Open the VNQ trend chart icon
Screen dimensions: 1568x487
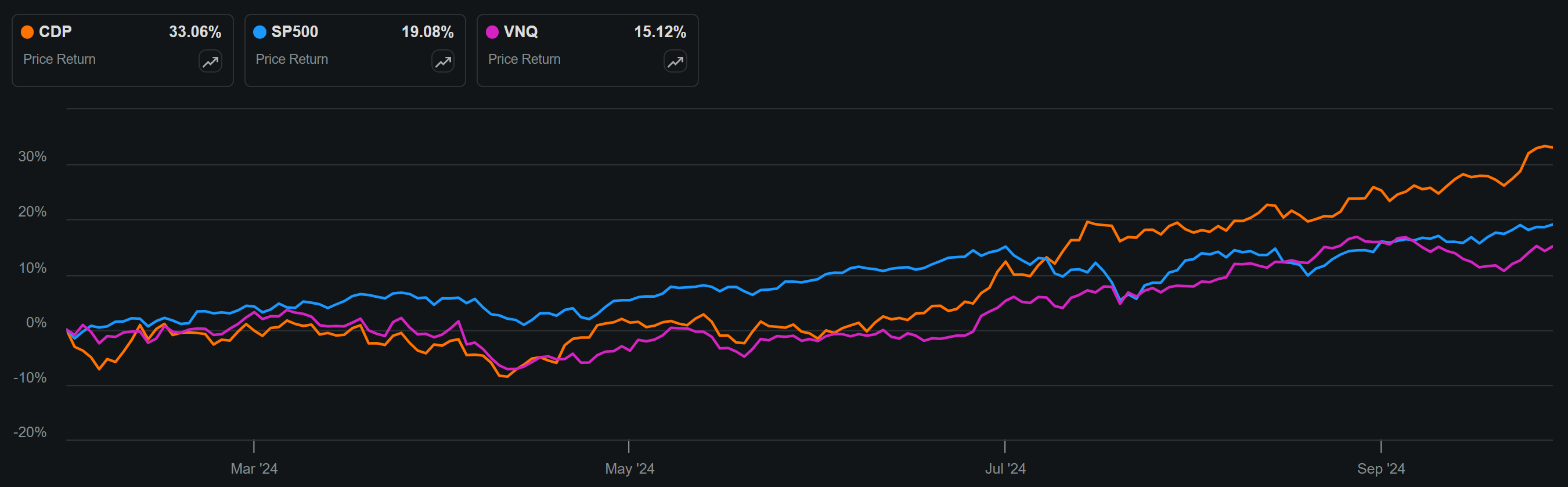[x=676, y=62]
